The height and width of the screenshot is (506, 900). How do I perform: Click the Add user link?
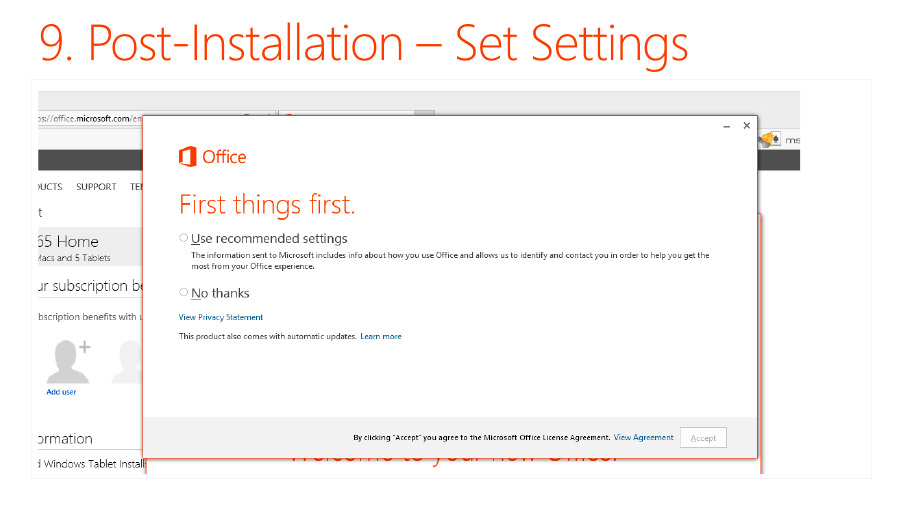coord(61,392)
